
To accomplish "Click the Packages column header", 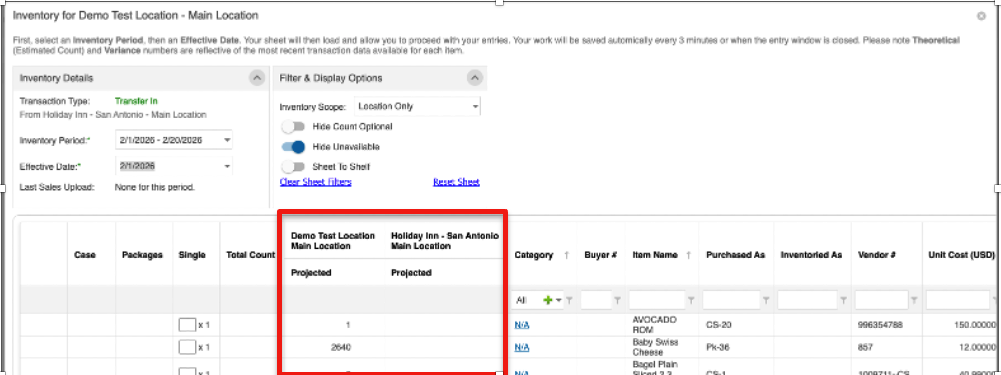I will coord(142,255).
